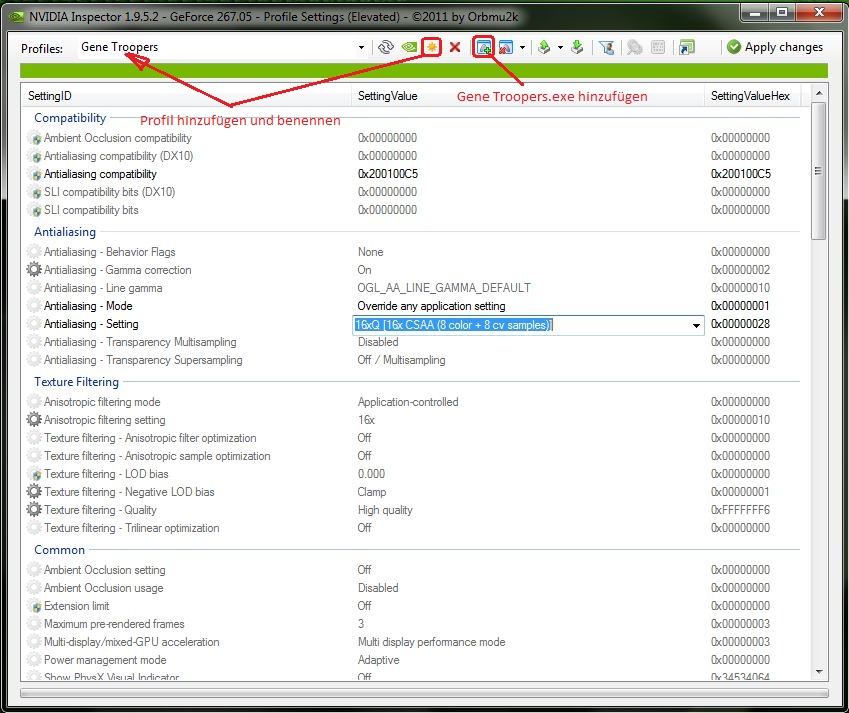The width and height of the screenshot is (849, 713).
Task: Click the Anisotropic filtering setting value 16x
Action: tap(366, 420)
